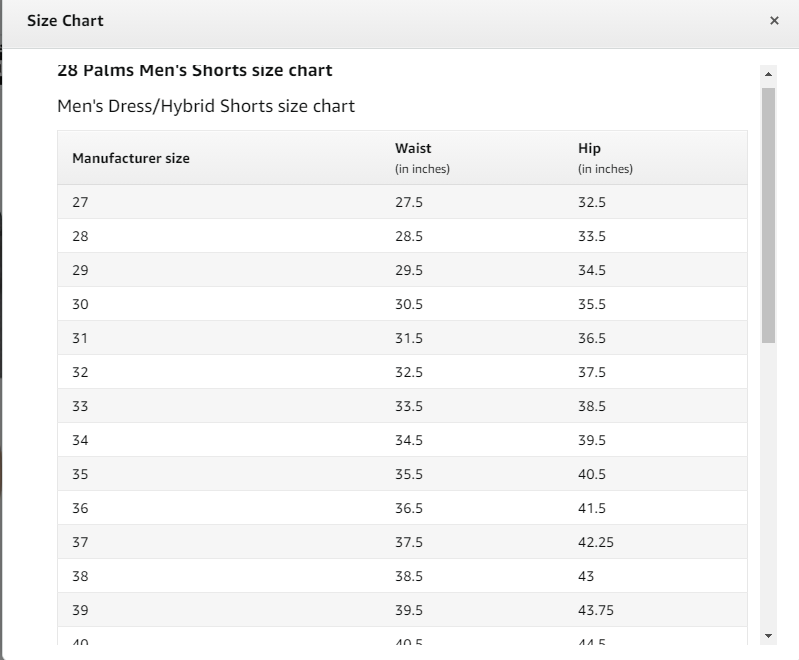Select waist value 38.5

[x=409, y=576]
